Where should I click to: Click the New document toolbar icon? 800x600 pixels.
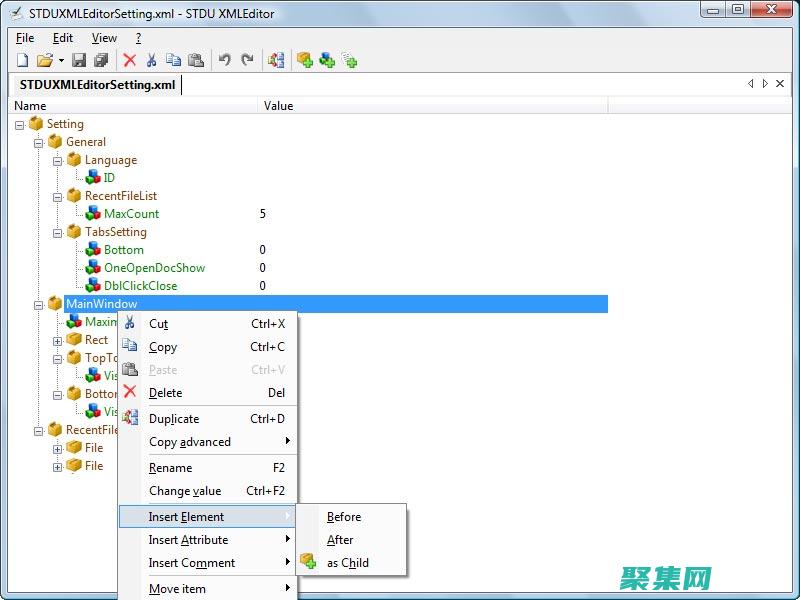[22, 60]
